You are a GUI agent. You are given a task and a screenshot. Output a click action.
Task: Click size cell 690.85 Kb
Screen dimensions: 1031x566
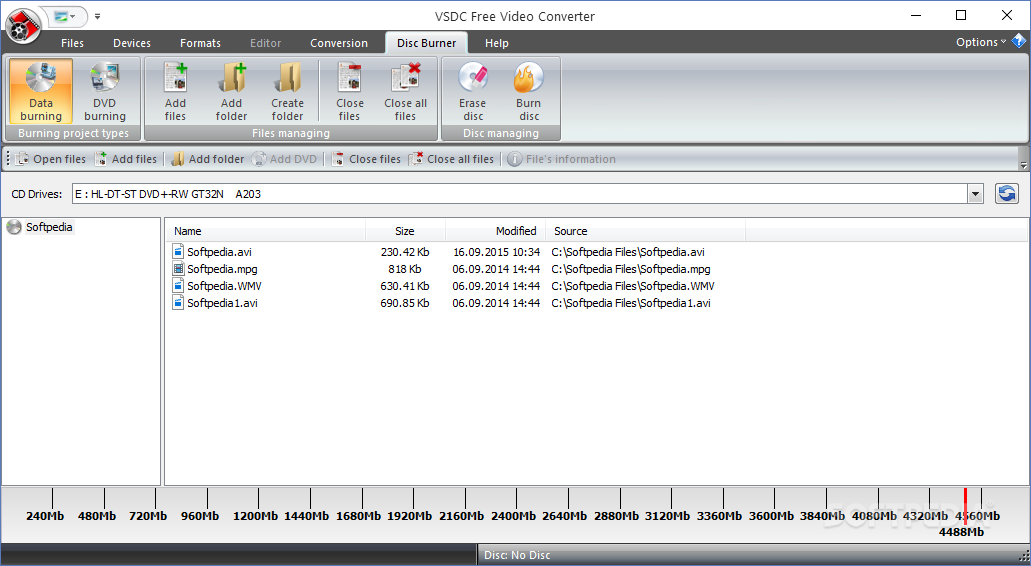click(x=404, y=303)
